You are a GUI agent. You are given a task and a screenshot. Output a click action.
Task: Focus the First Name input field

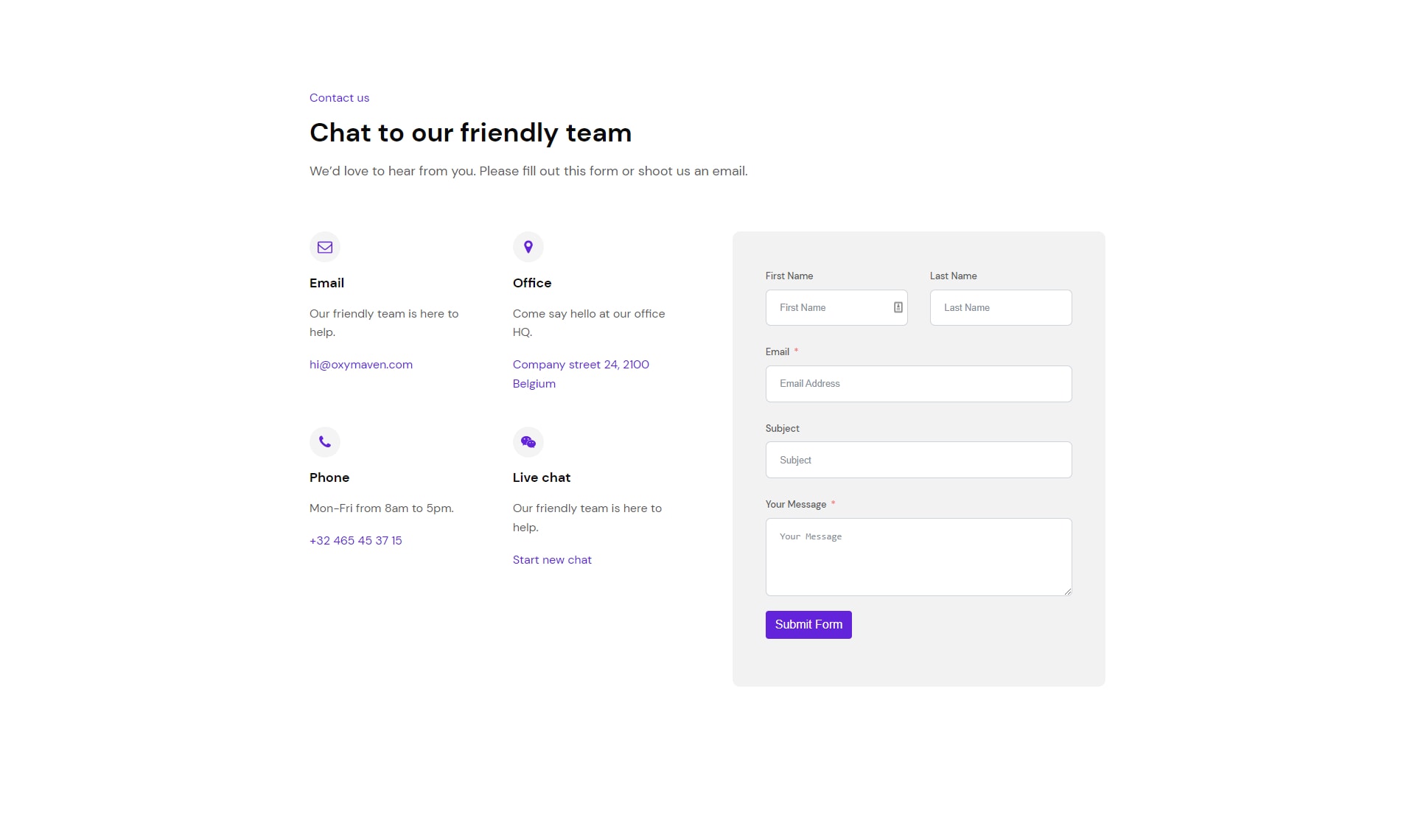tap(836, 307)
